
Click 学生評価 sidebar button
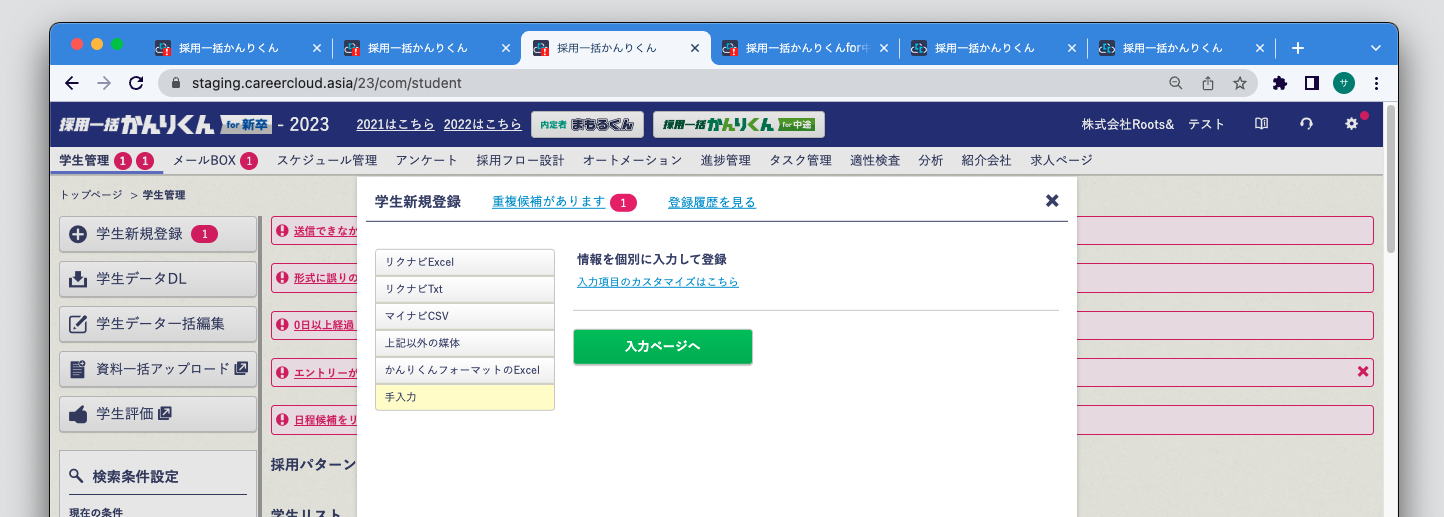[158, 414]
